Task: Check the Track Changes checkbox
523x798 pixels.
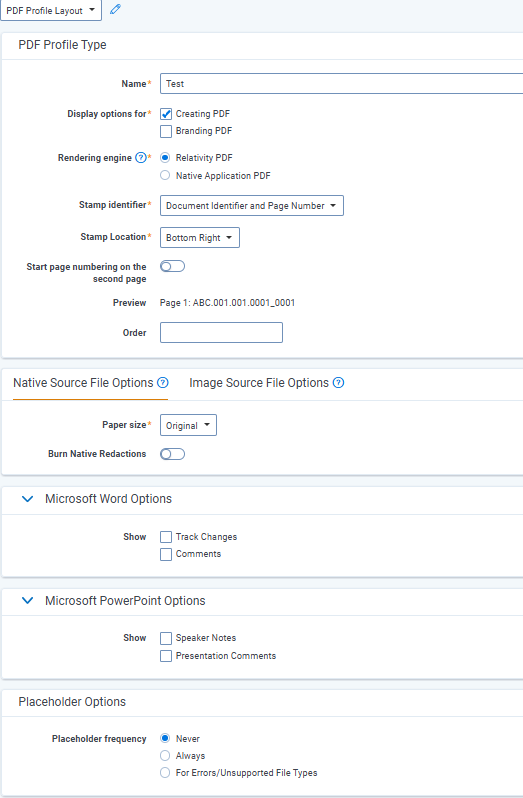Action: tap(166, 537)
